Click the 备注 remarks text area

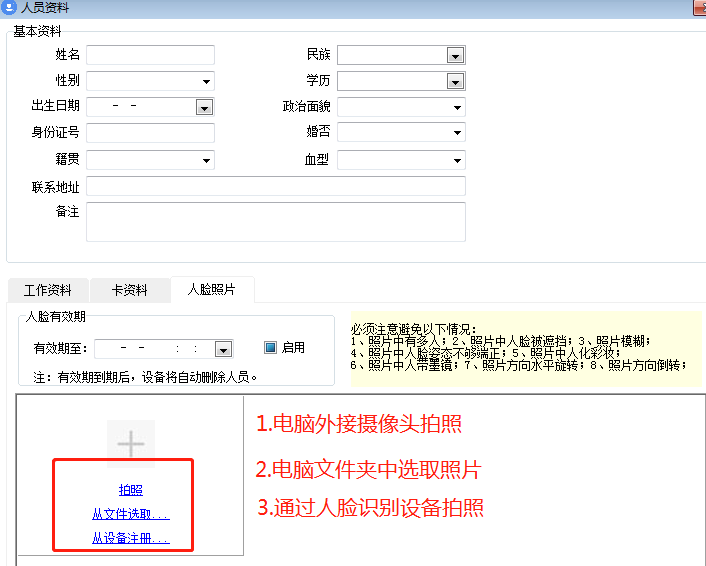[276, 222]
